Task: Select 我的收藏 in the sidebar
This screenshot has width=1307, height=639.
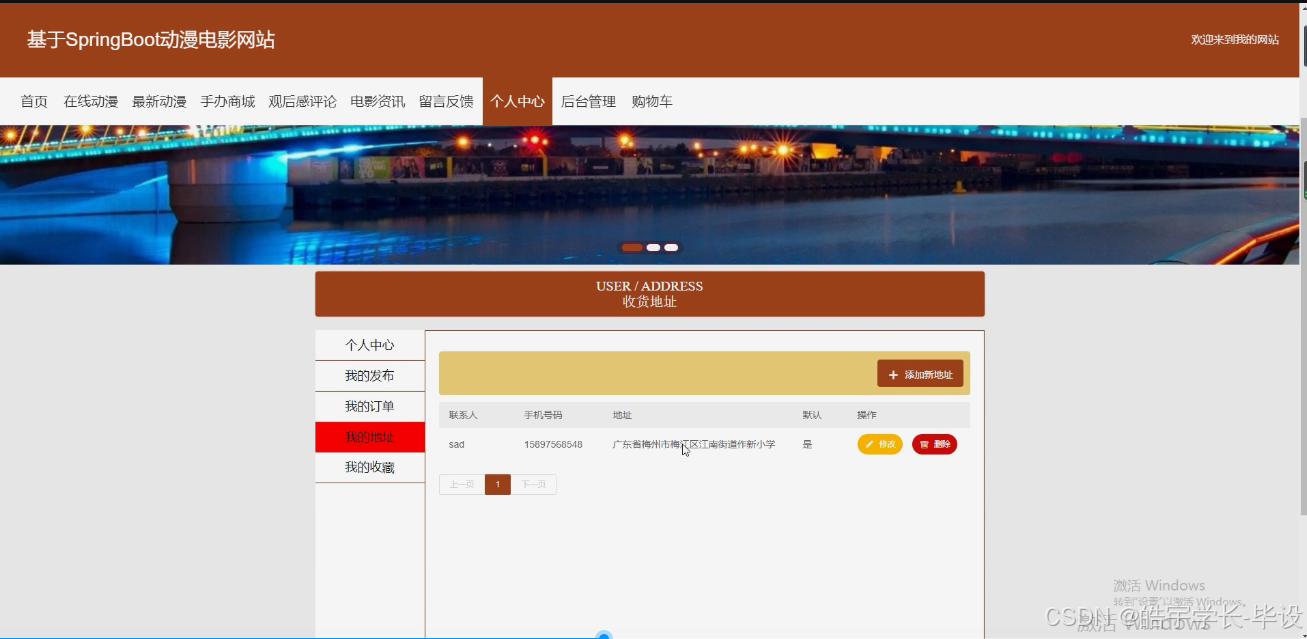Action: point(370,467)
